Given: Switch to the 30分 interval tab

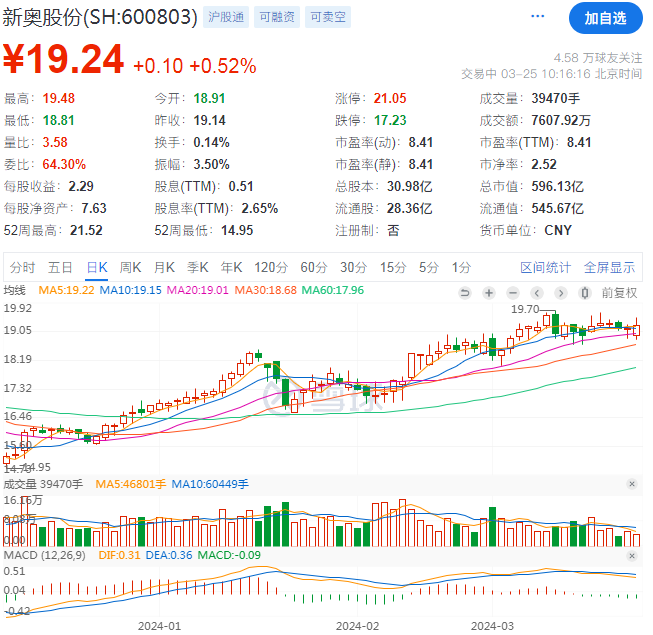Looking at the screenshot, I should (x=354, y=267).
